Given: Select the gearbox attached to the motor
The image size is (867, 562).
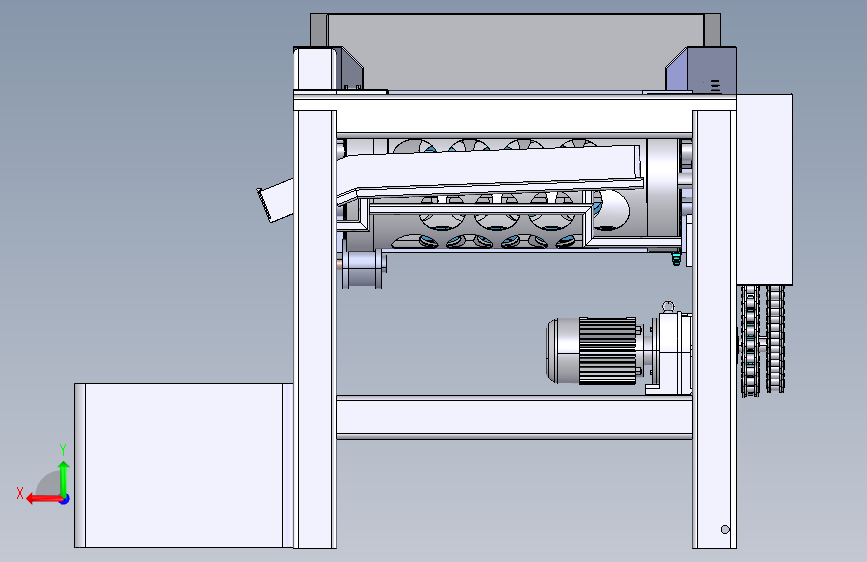Looking at the screenshot, I should coord(670,353).
